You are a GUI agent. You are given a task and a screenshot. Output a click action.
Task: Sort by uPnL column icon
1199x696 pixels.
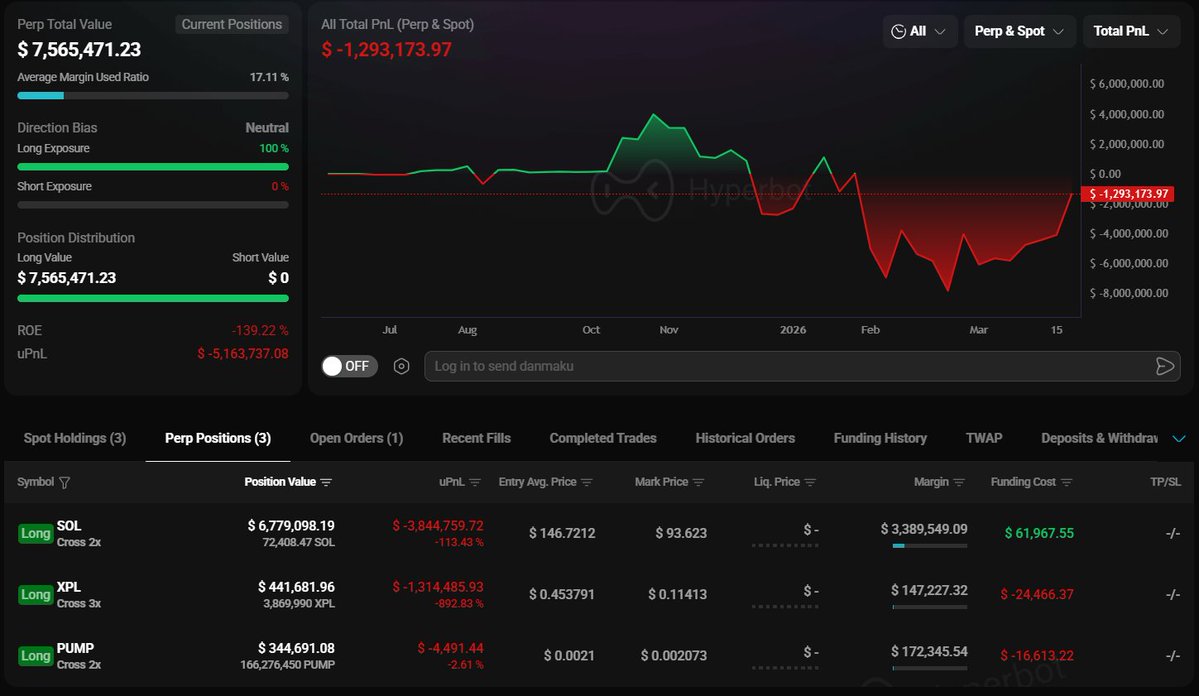click(475, 482)
